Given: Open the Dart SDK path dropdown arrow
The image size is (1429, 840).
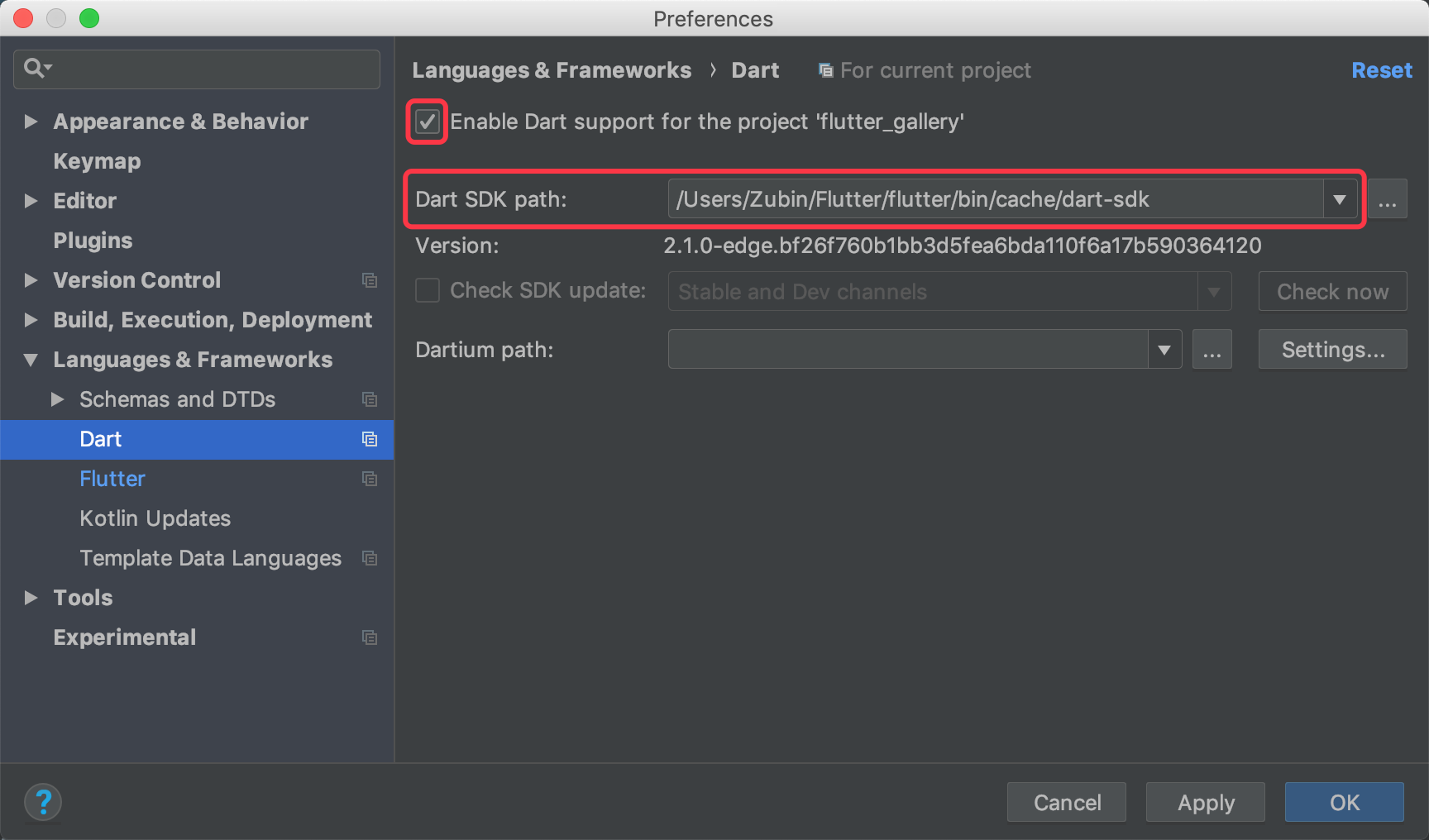Looking at the screenshot, I should 1339,200.
